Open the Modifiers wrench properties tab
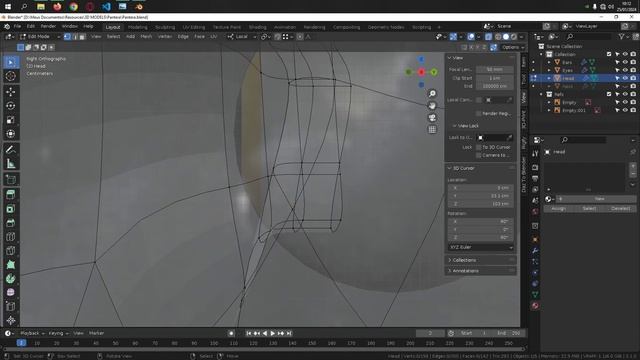 tap(535, 251)
